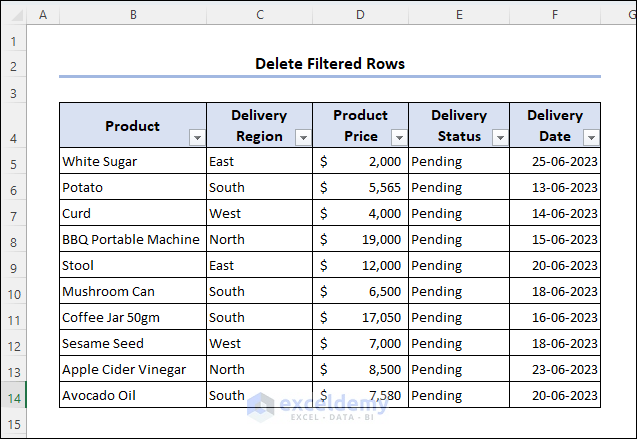The image size is (637, 439).
Task: Click row 9 header number
Action: pyautogui.click(x=13, y=266)
